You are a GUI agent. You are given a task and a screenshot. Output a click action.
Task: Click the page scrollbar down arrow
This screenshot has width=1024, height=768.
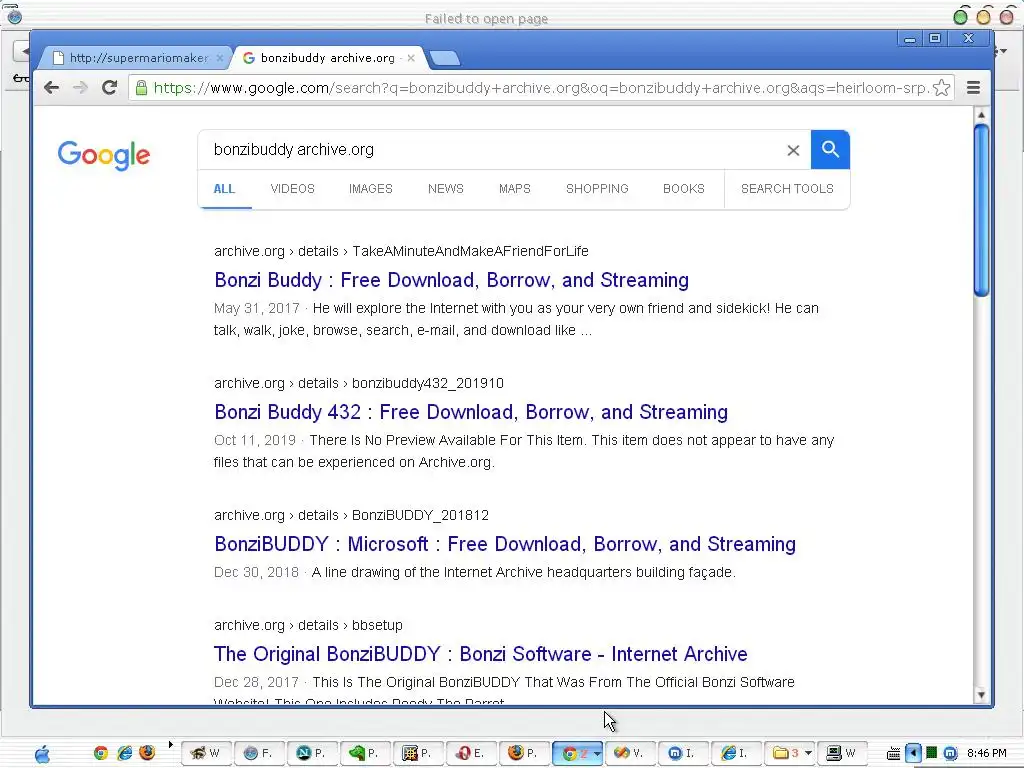[x=981, y=696]
